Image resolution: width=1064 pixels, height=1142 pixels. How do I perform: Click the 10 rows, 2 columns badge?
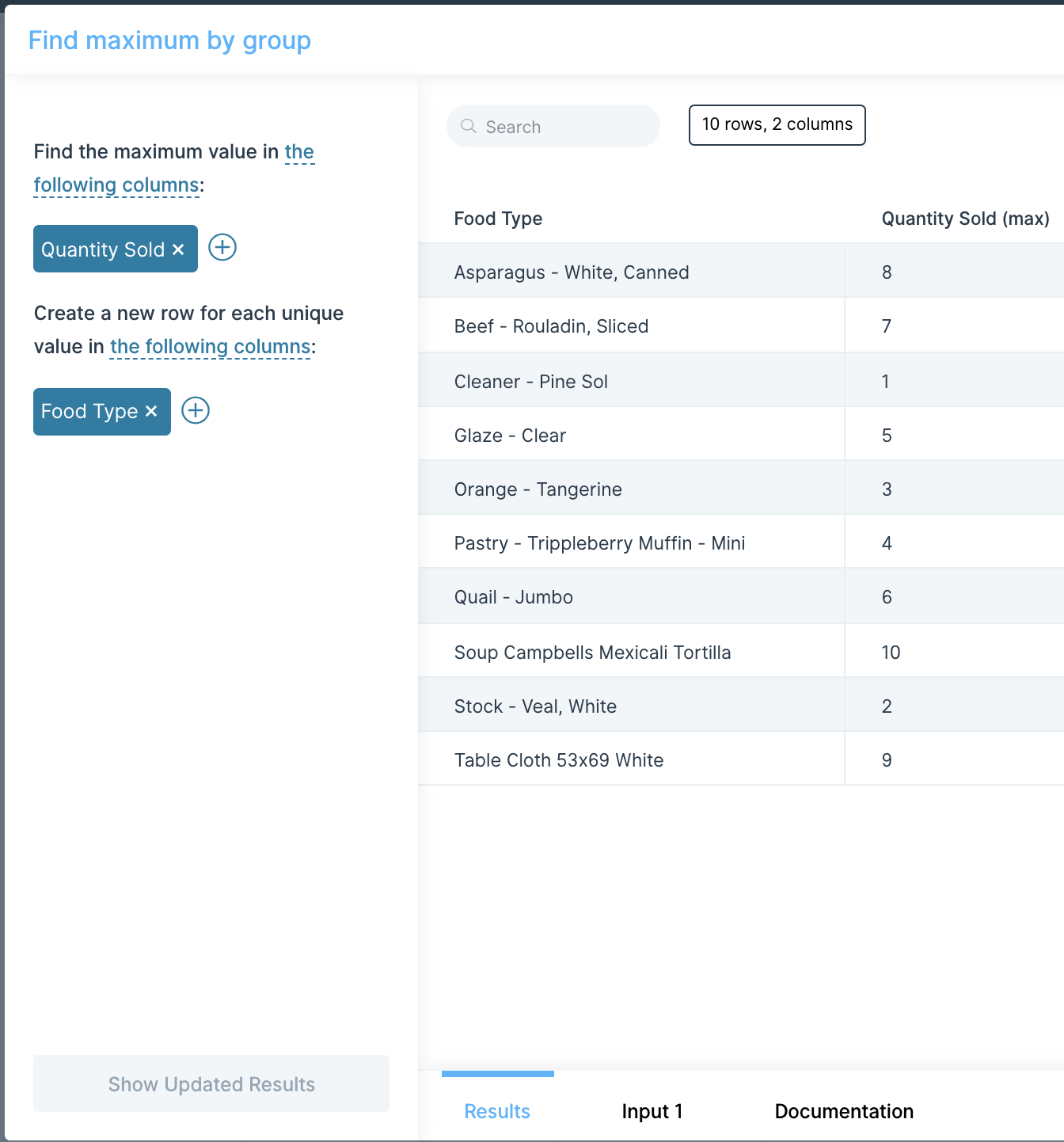777,125
